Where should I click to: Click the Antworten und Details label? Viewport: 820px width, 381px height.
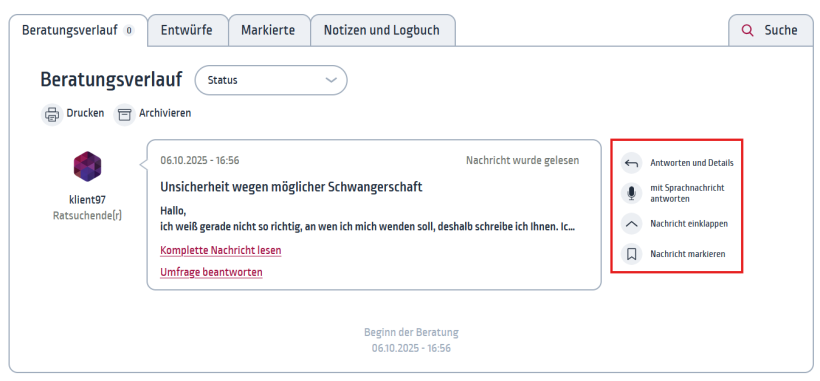(x=692, y=163)
